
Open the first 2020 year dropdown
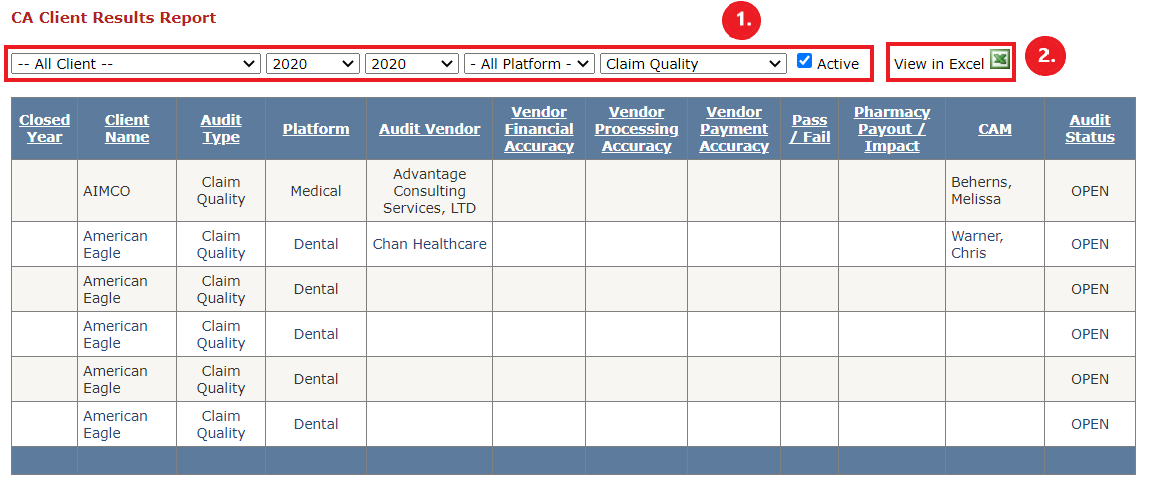pyautogui.click(x=313, y=64)
